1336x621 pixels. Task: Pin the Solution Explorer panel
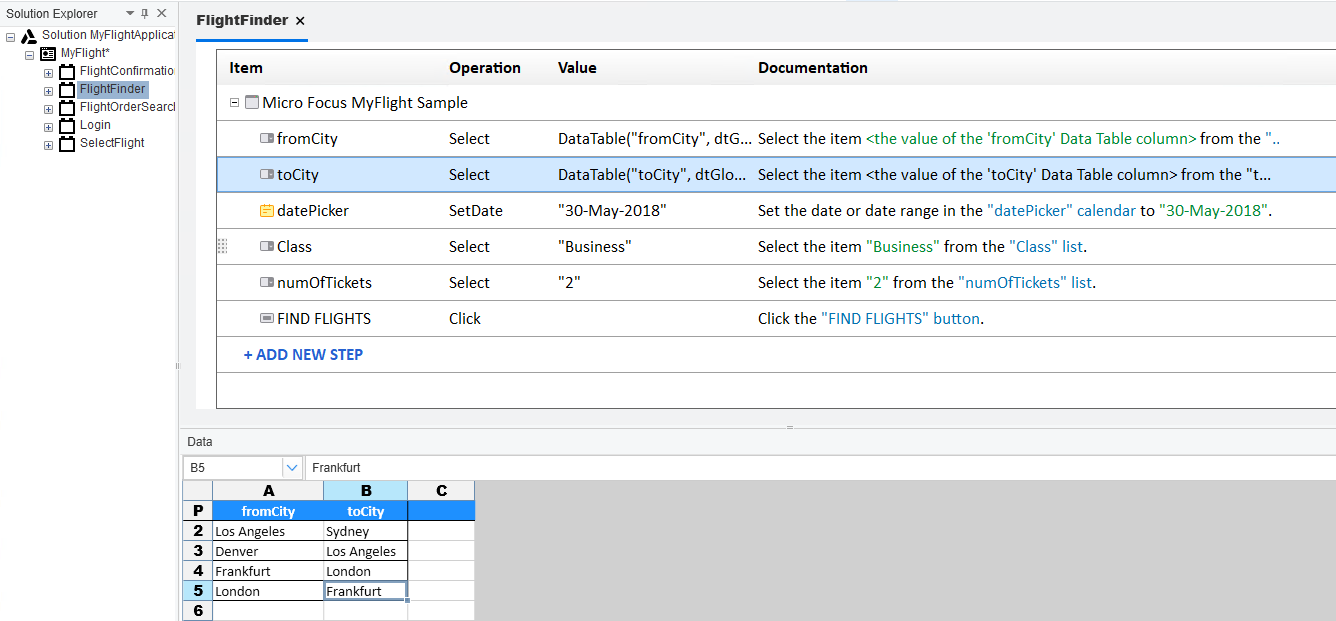(145, 14)
